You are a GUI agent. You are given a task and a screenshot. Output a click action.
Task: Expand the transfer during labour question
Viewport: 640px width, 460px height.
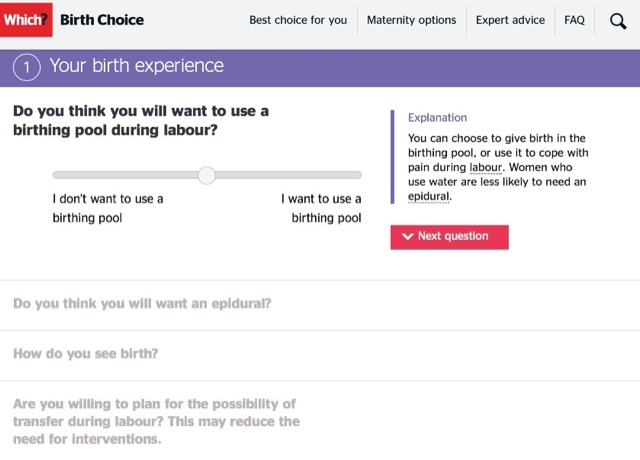[x=156, y=421]
